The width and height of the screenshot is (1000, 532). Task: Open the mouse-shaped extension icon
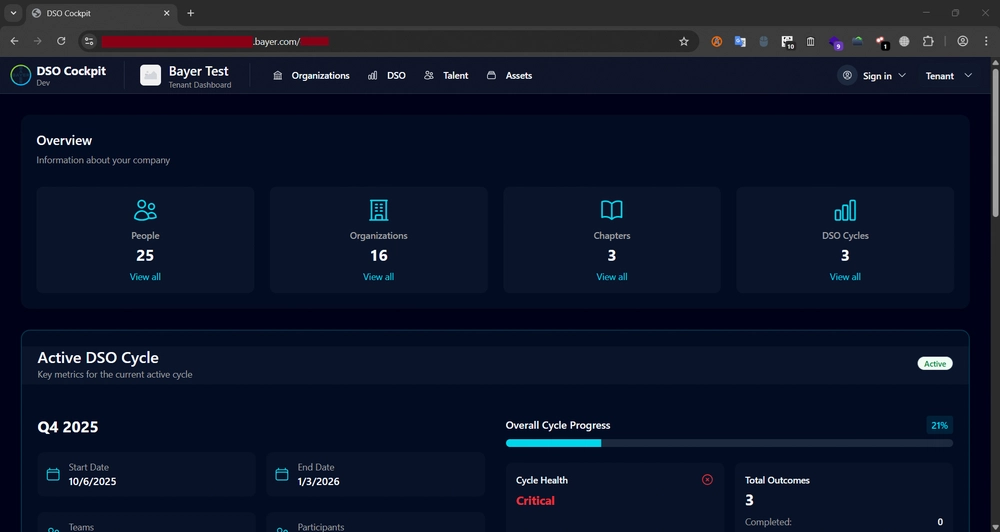(763, 41)
